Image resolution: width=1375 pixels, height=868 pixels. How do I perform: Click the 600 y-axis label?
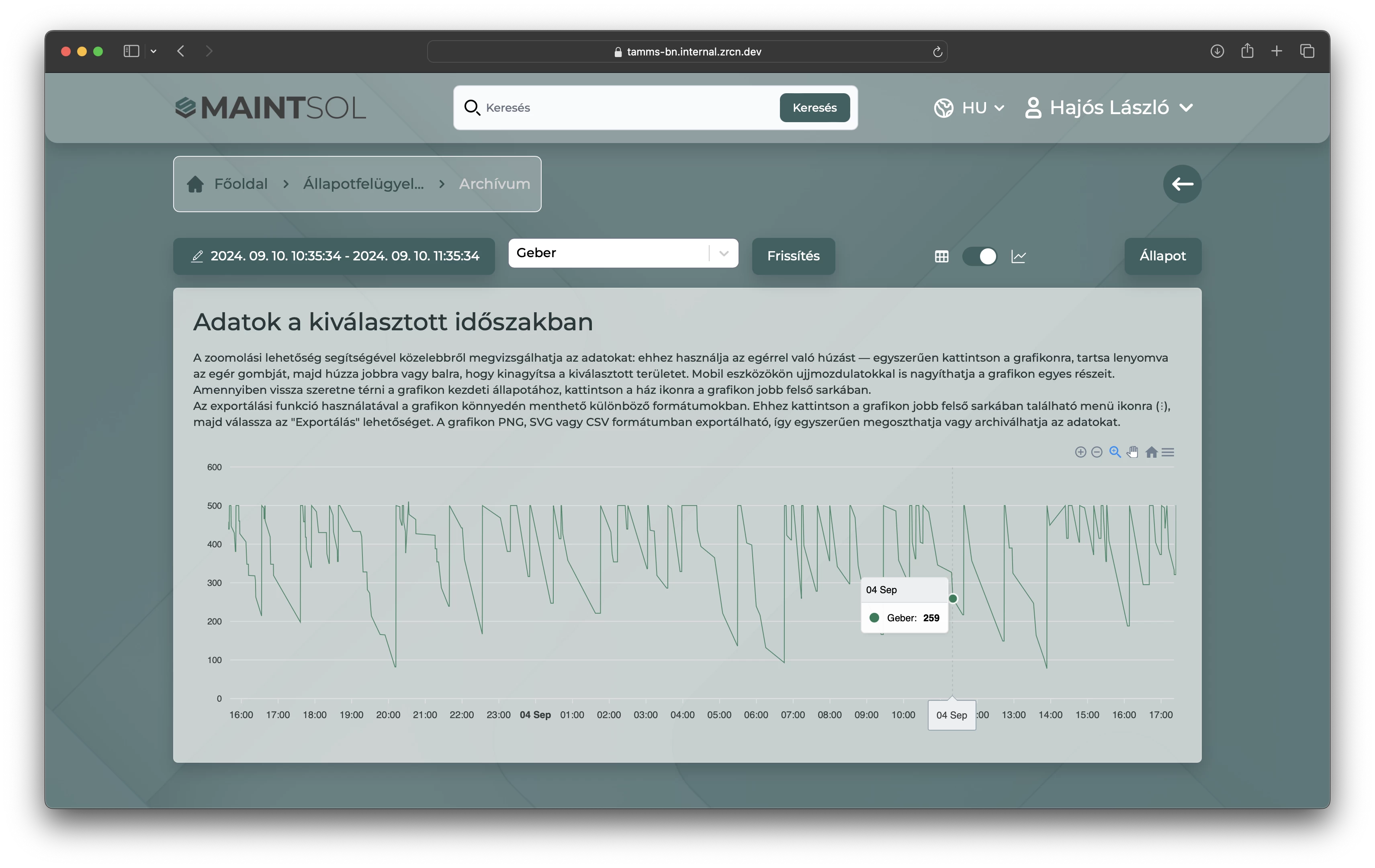point(214,467)
